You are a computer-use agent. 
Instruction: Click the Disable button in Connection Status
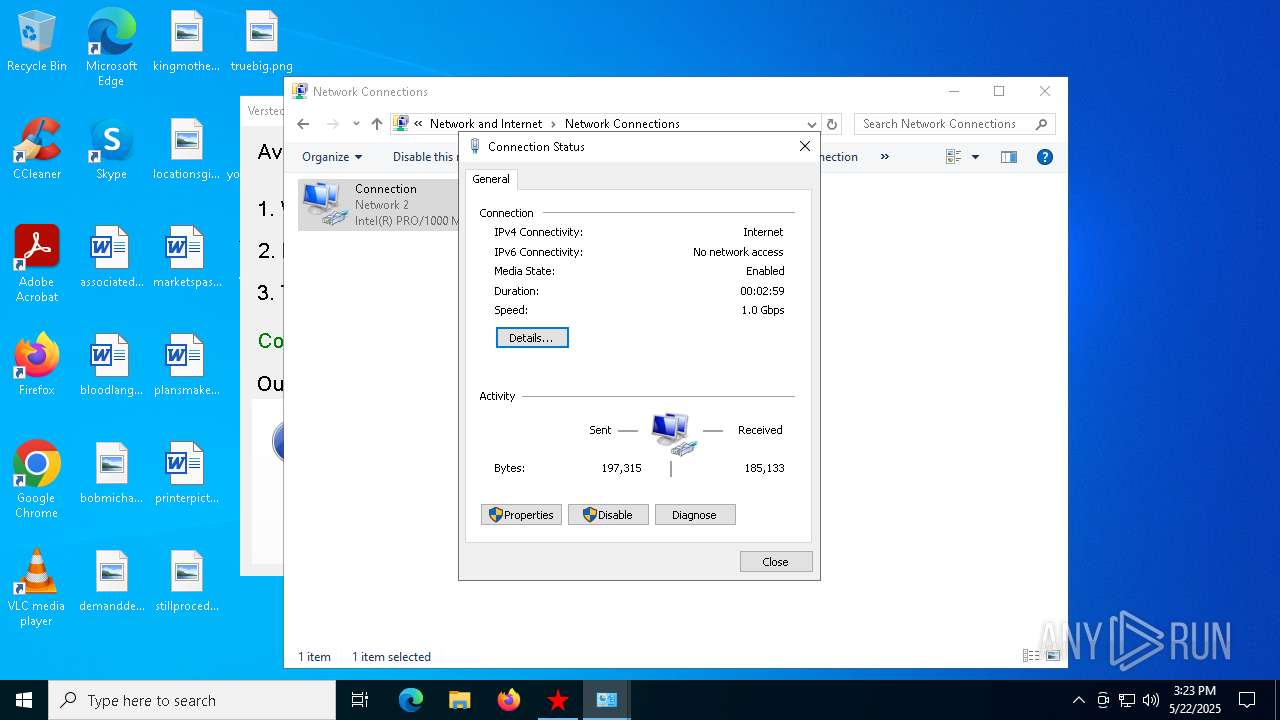pos(608,515)
